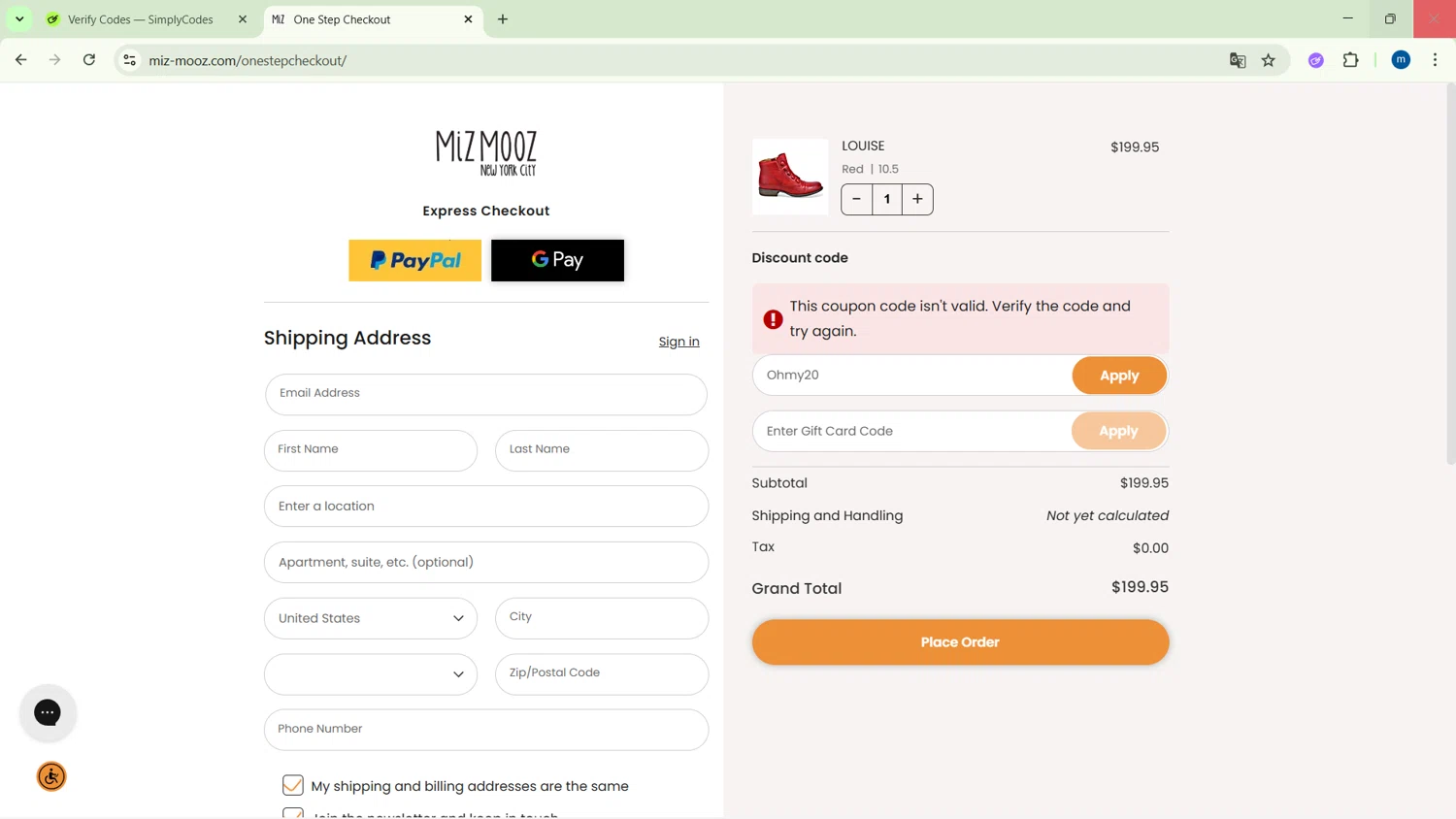Viewport: 1456px width, 819px height.
Task: Open the accessibility options icon
Action: coord(51,776)
